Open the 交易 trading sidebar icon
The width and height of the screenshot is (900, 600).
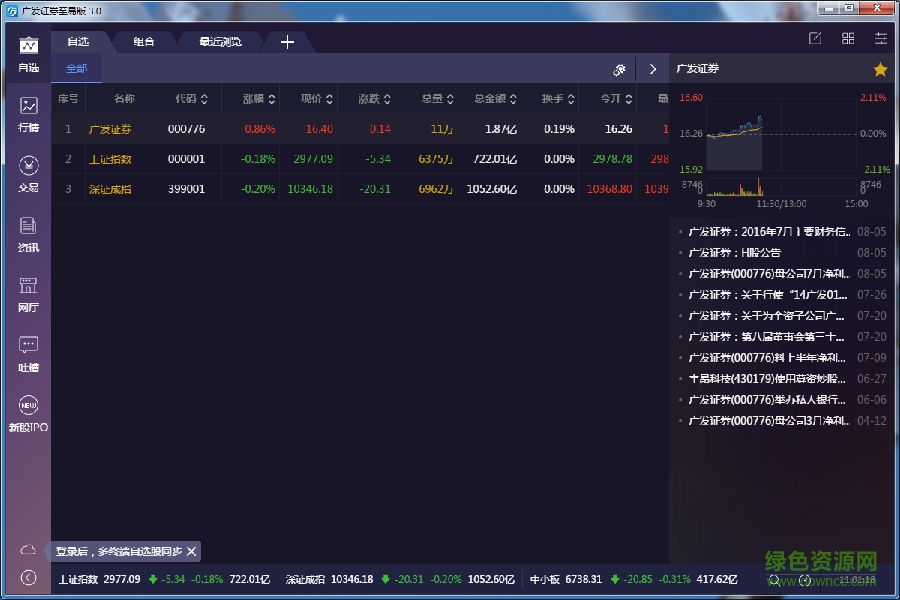[x=28, y=172]
